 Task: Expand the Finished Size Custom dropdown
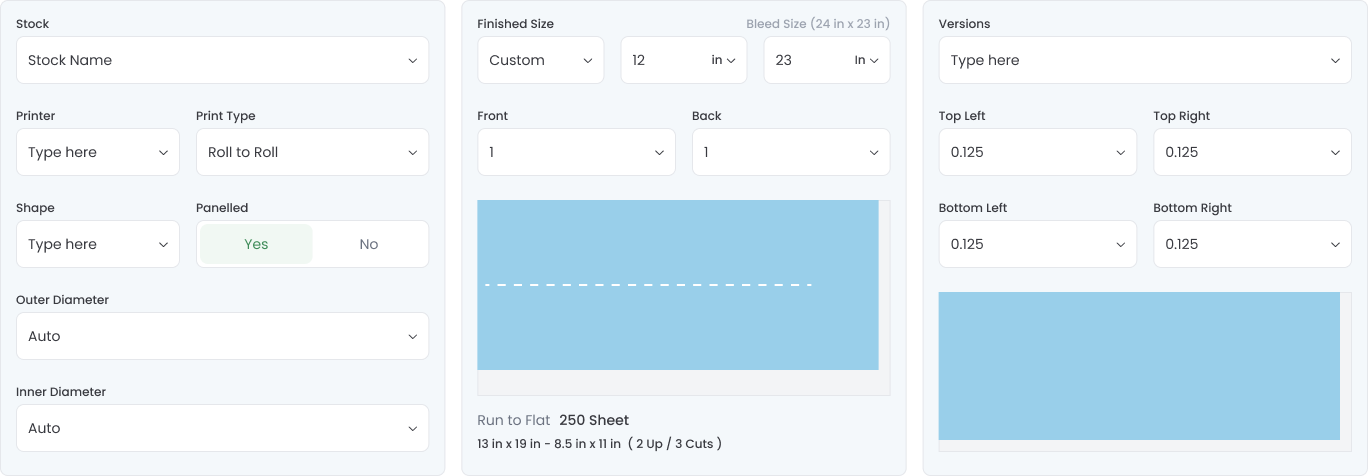point(540,61)
